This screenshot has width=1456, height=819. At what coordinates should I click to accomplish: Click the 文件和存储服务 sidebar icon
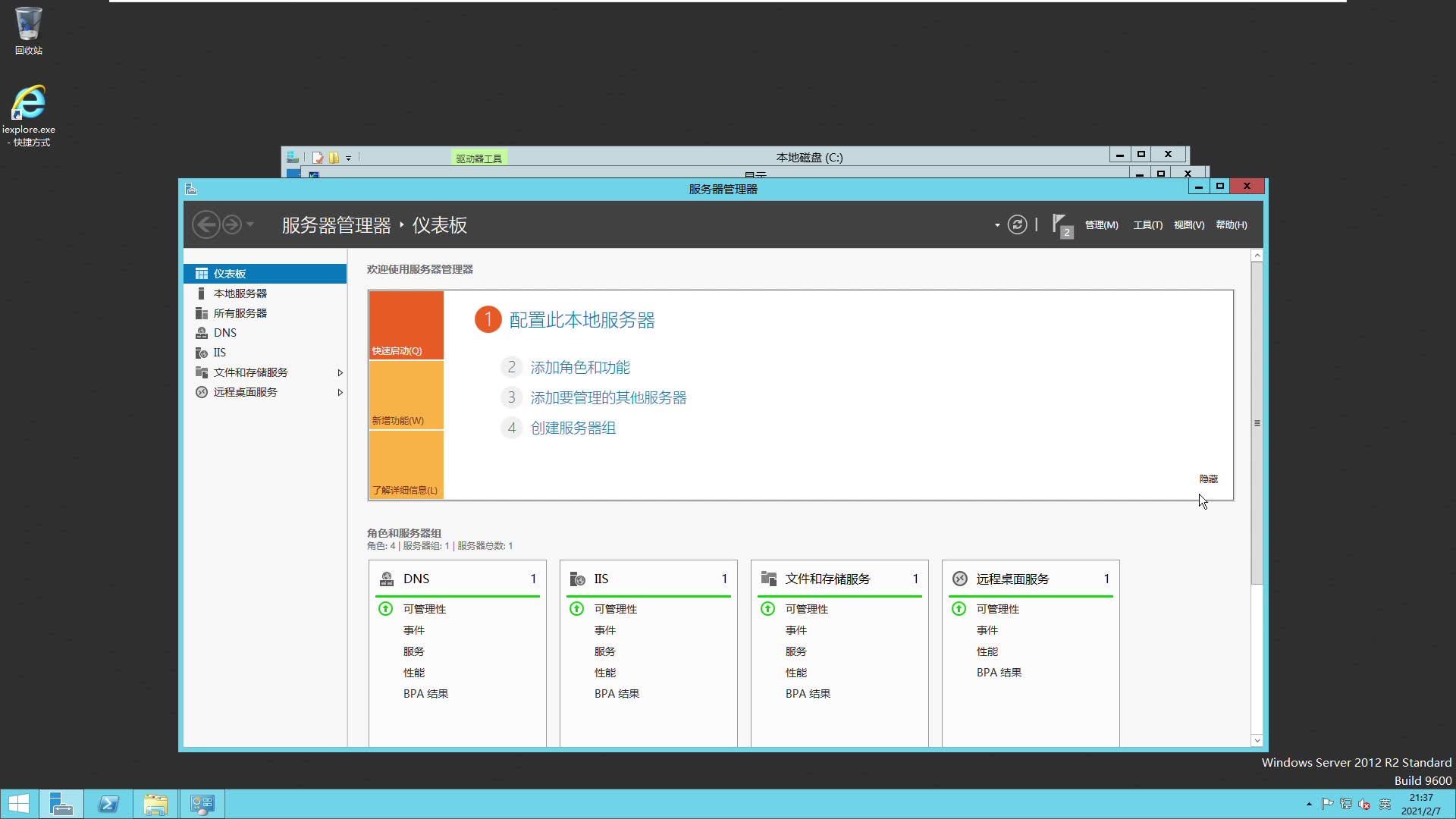click(x=202, y=372)
